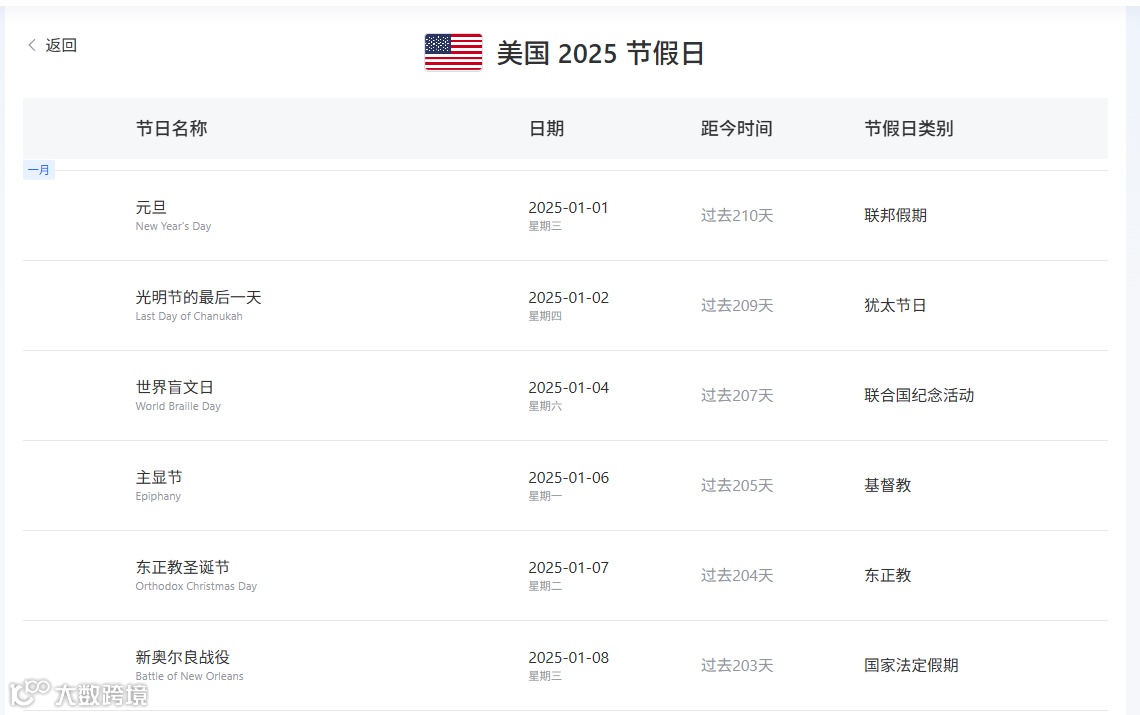Click 星期四 under 2025-01-02
Image resolution: width=1140 pixels, height=715 pixels.
coord(545,316)
